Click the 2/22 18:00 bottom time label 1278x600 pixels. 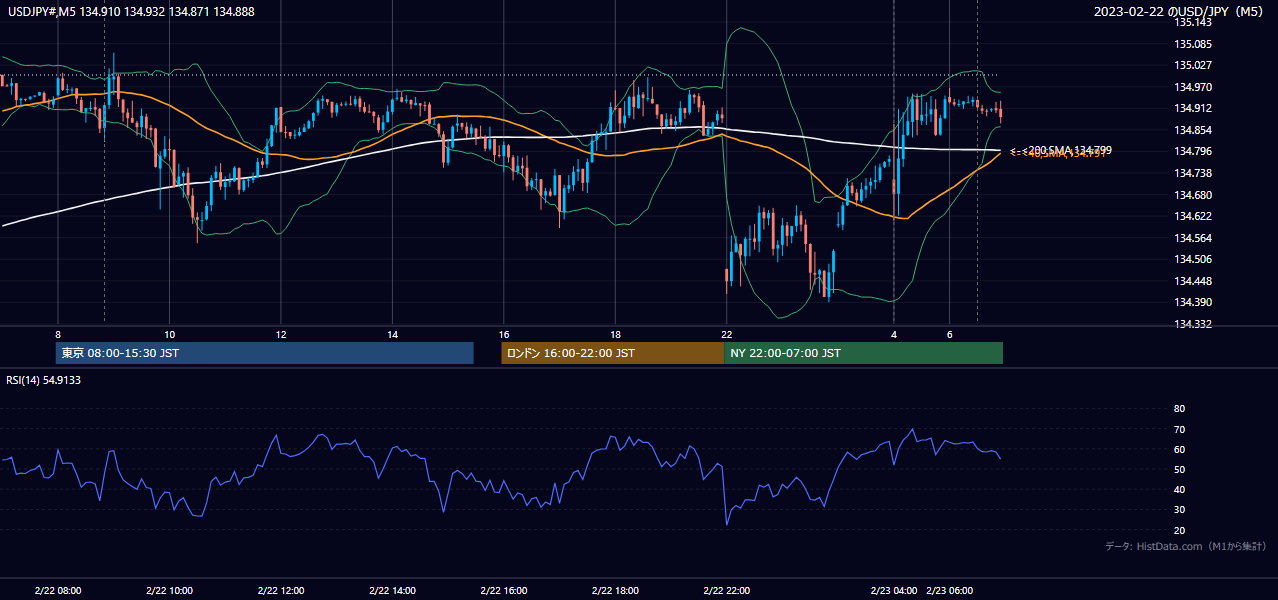(616, 590)
